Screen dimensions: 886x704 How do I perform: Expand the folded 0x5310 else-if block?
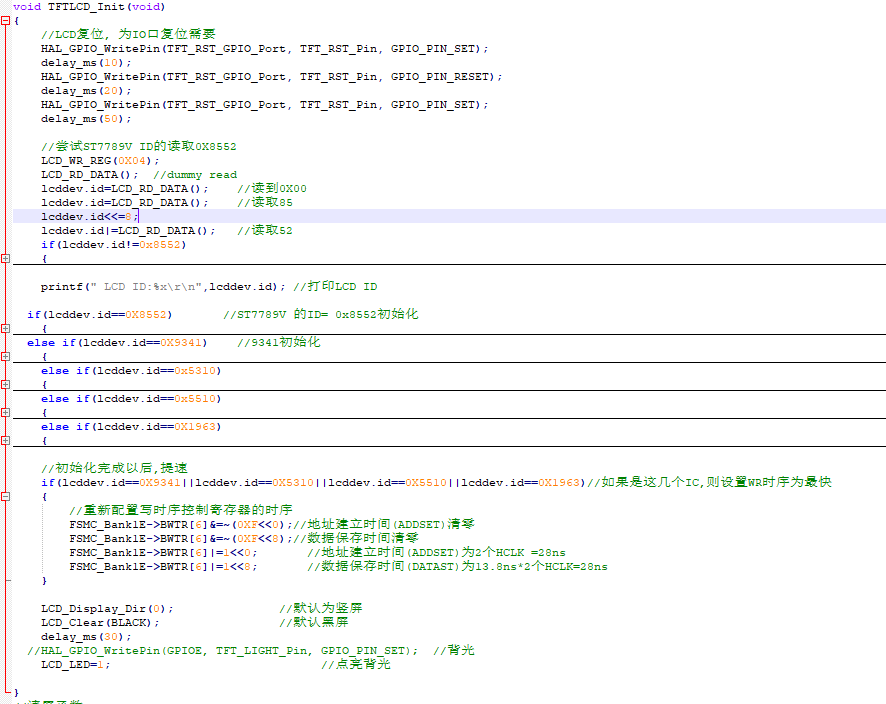[6, 384]
